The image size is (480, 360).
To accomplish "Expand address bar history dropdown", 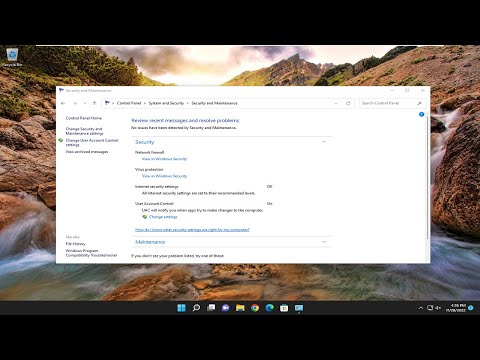I will click(336, 103).
